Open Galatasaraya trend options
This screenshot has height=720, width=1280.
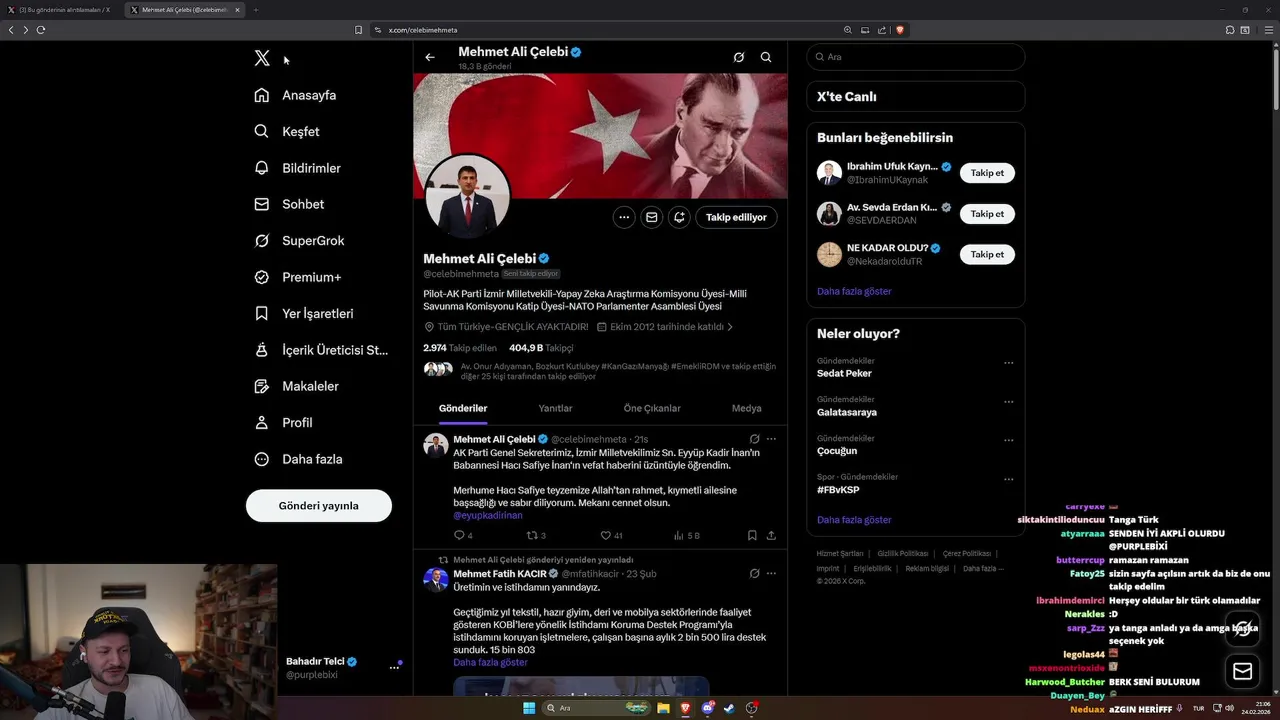1008,402
